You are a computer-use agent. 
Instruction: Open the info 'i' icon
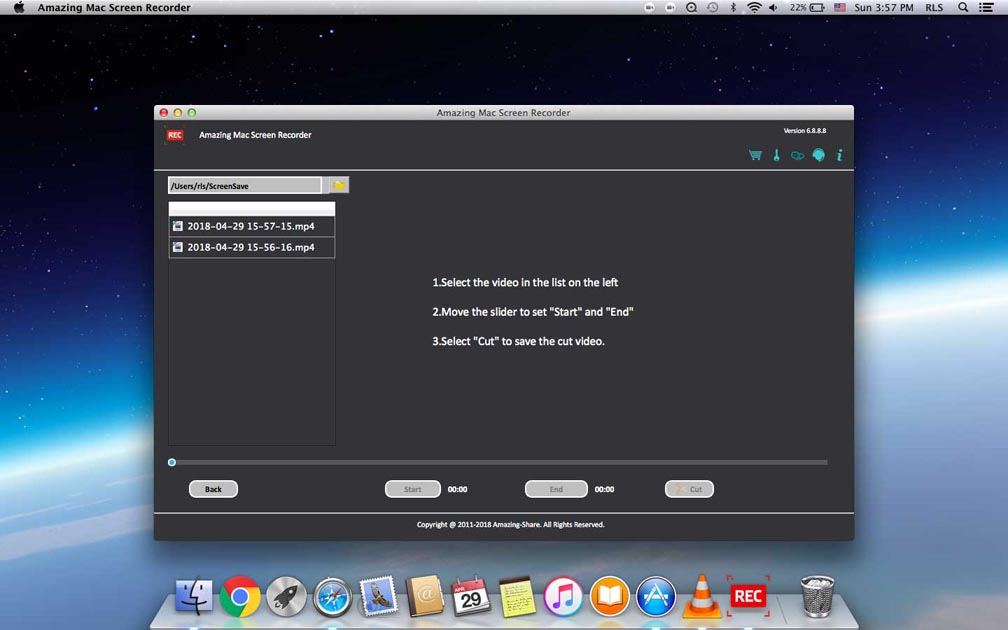tap(840, 155)
